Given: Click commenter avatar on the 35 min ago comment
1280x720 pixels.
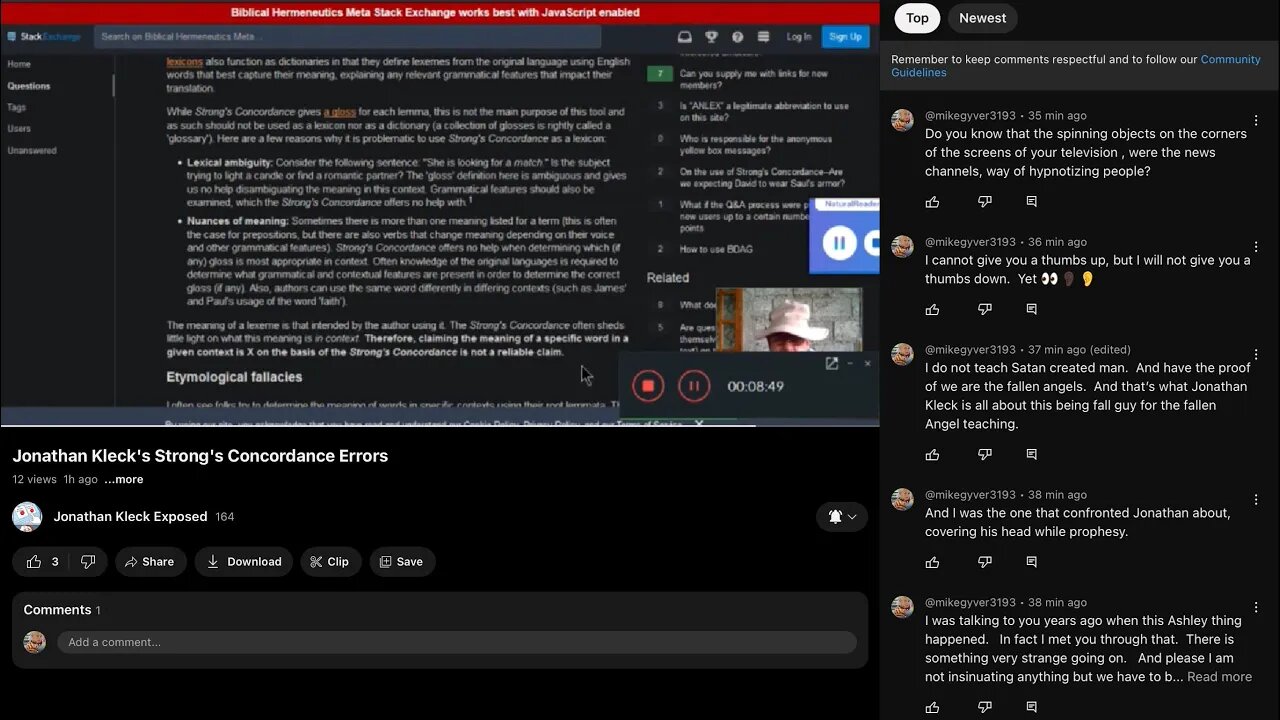Looking at the screenshot, I should [x=902, y=120].
